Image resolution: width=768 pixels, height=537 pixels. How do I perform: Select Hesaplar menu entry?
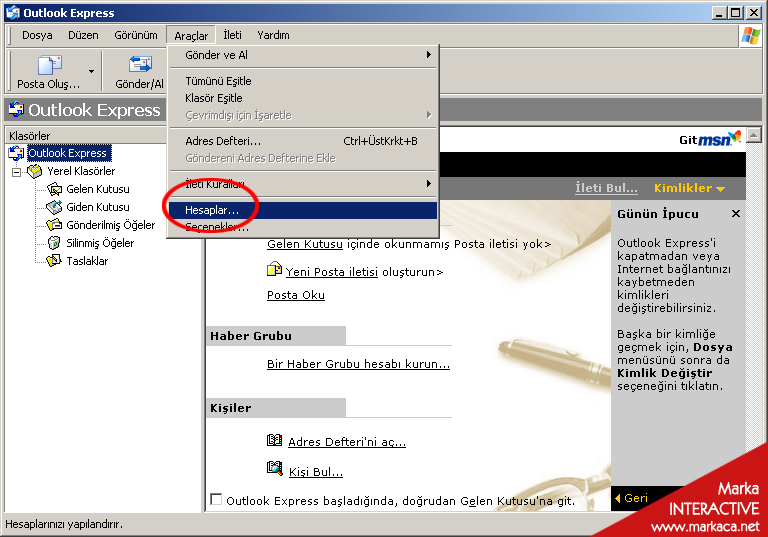[x=303, y=210]
